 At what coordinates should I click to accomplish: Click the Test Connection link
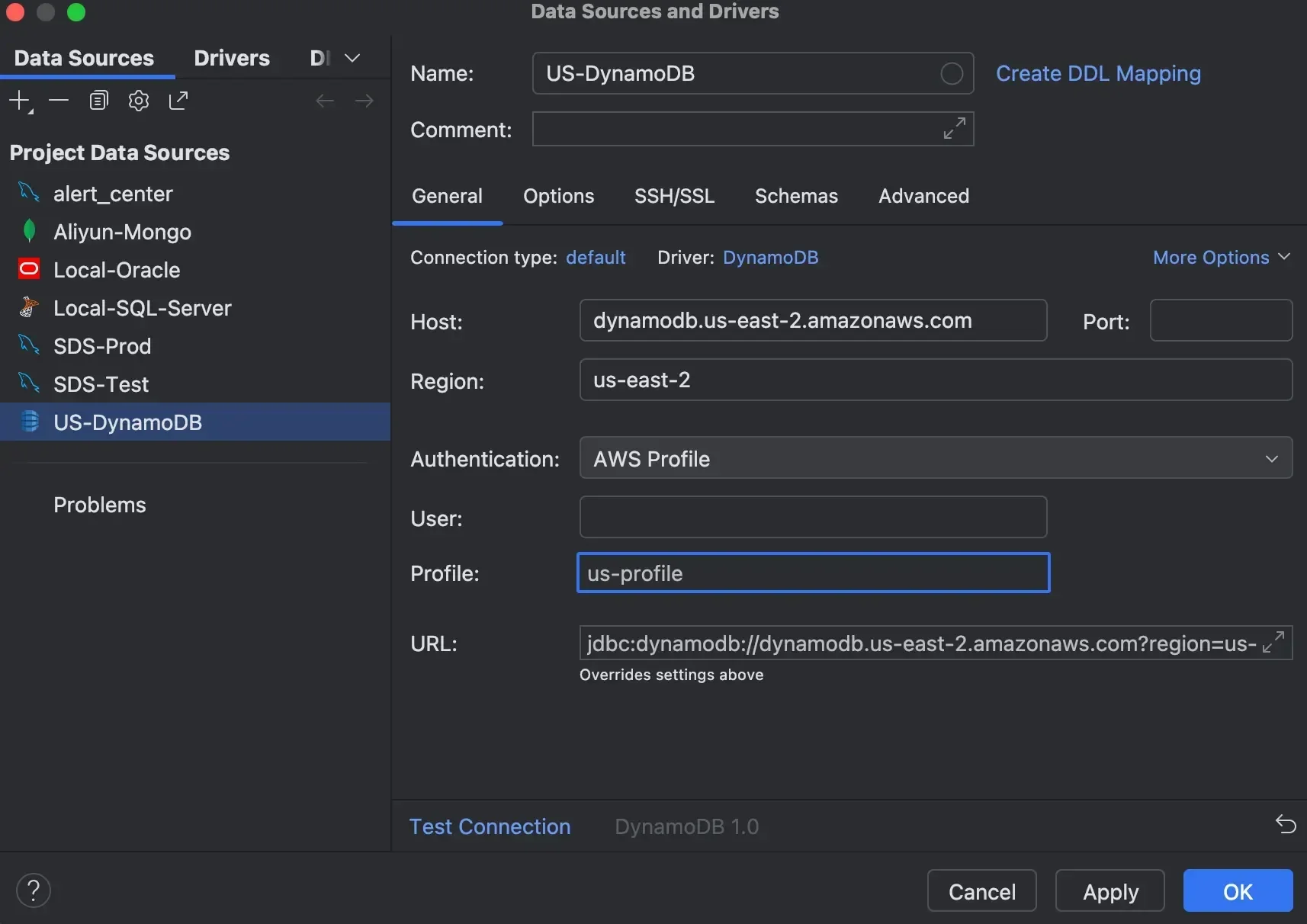coord(490,827)
